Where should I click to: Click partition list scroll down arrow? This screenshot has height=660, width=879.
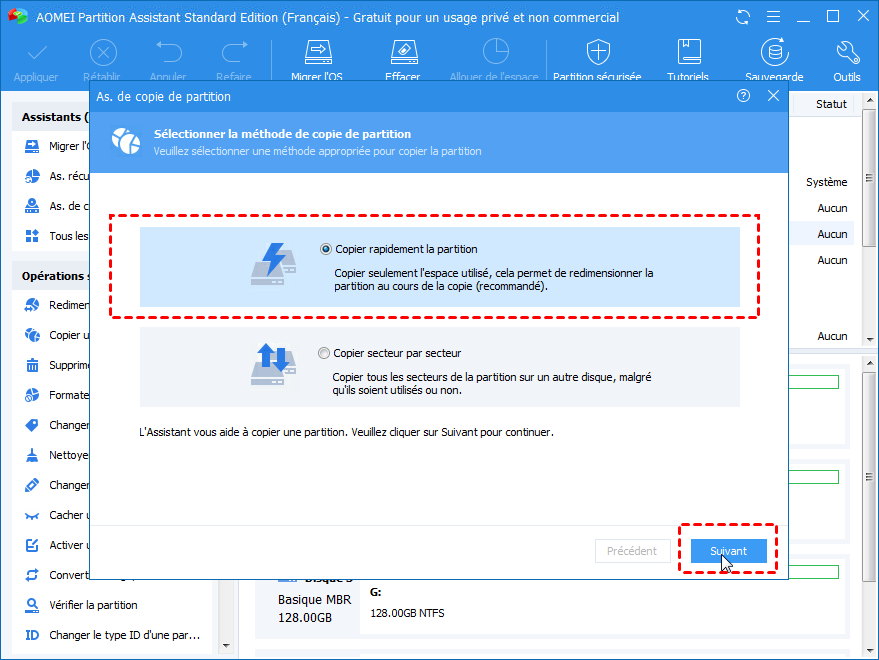[869, 339]
